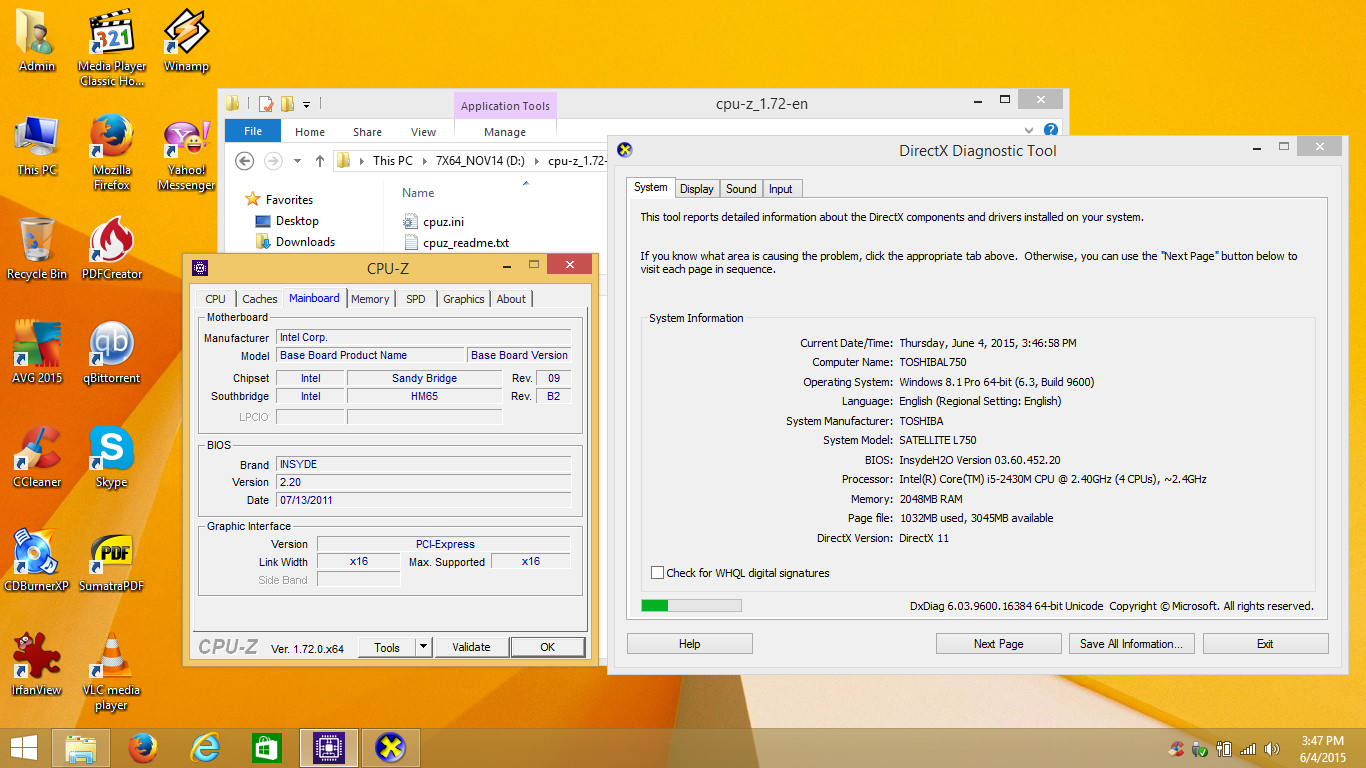Image resolution: width=1366 pixels, height=768 pixels.
Task: Open Explorer help question-mark icon
Action: click(x=1050, y=130)
